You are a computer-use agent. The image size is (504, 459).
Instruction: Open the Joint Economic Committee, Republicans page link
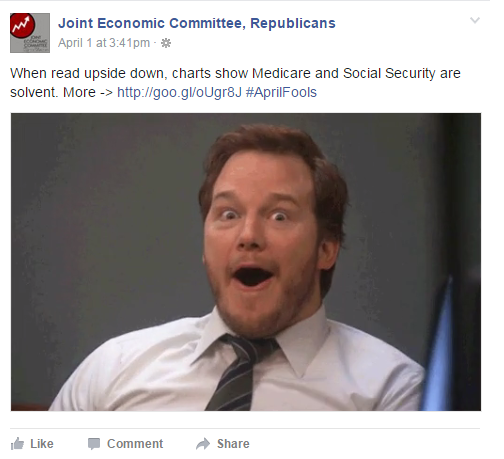[197, 23]
